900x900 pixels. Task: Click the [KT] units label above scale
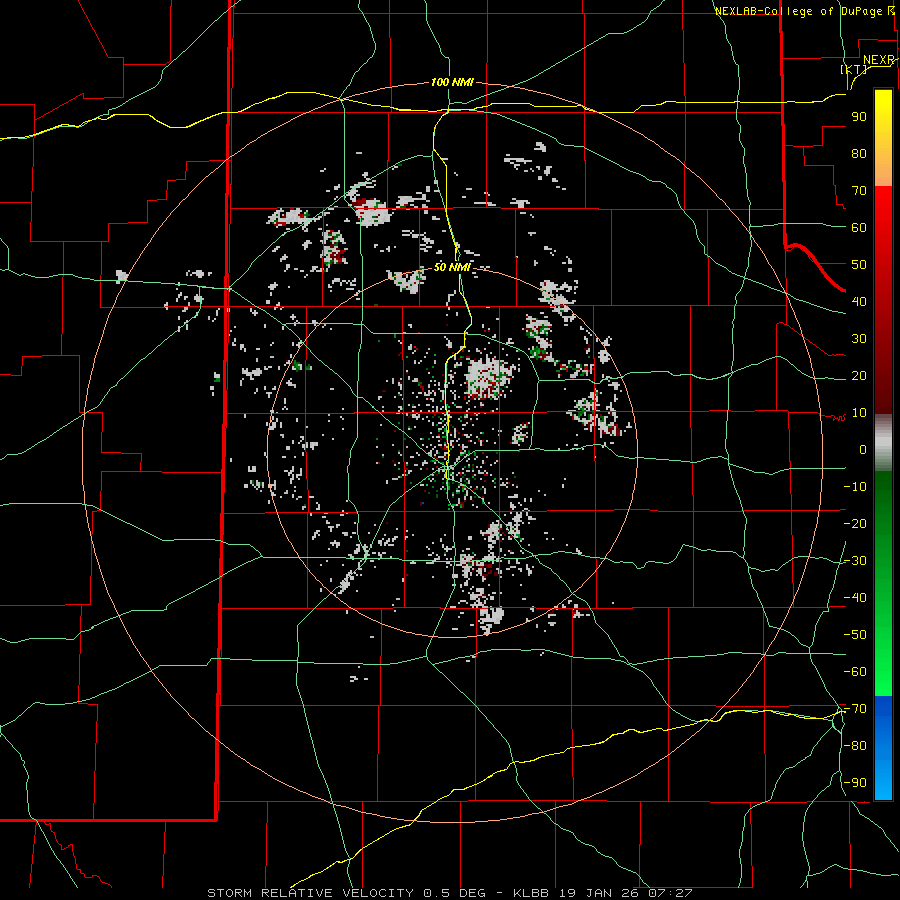click(x=854, y=69)
